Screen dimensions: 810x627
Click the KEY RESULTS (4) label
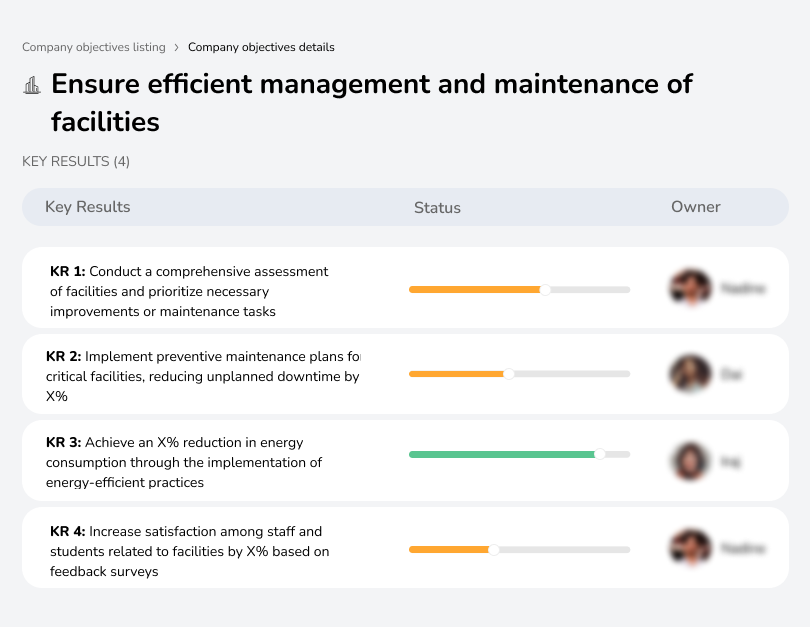pyautogui.click(x=76, y=161)
